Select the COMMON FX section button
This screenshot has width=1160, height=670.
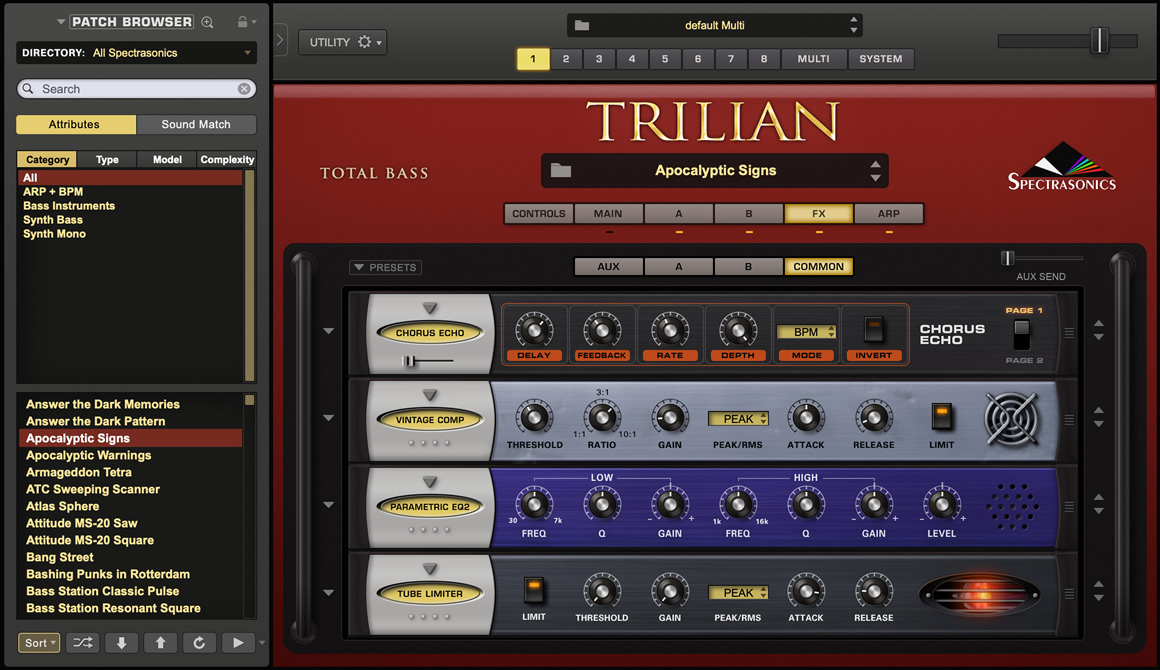point(818,266)
